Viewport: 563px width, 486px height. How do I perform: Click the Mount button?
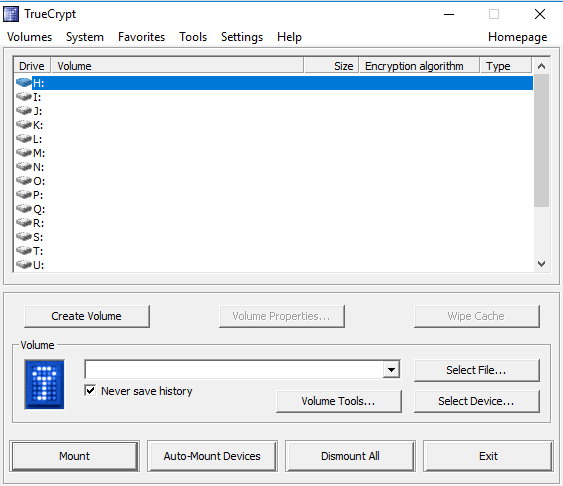74,456
